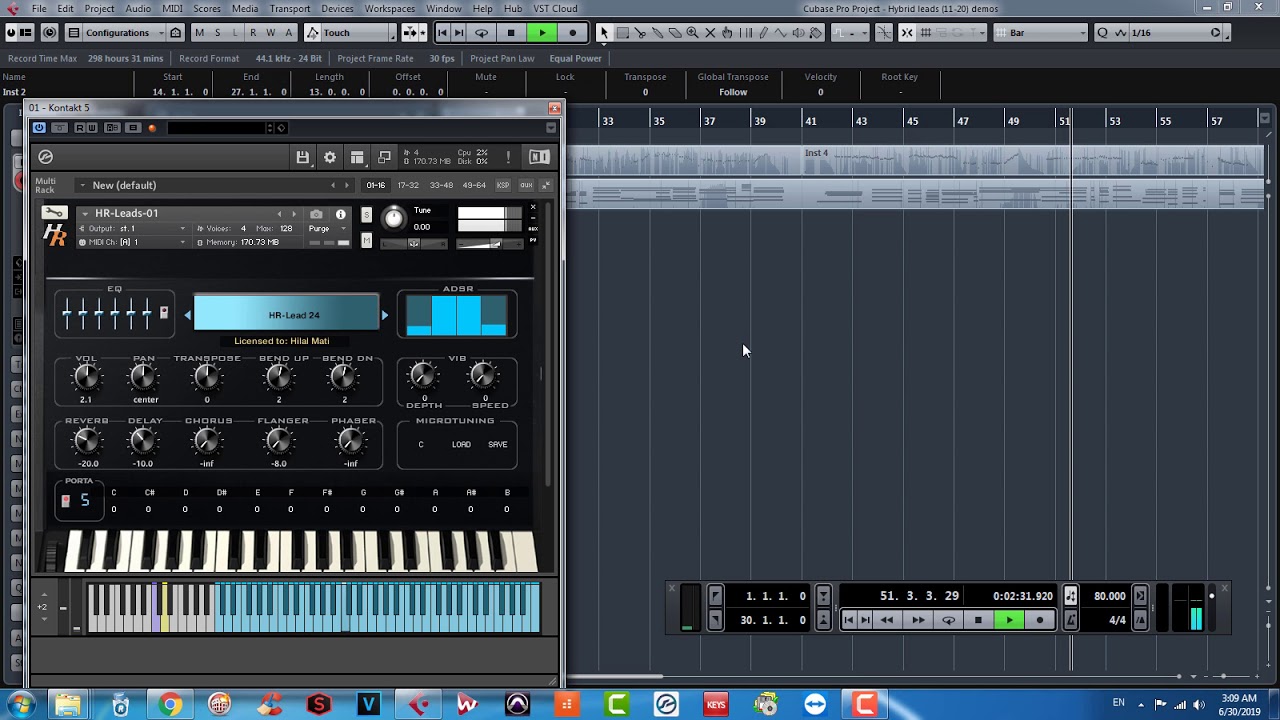The image size is (1280, 720).
Task: Bypass the Kontakt plugin power button
Action: click(x=39, y=128)
